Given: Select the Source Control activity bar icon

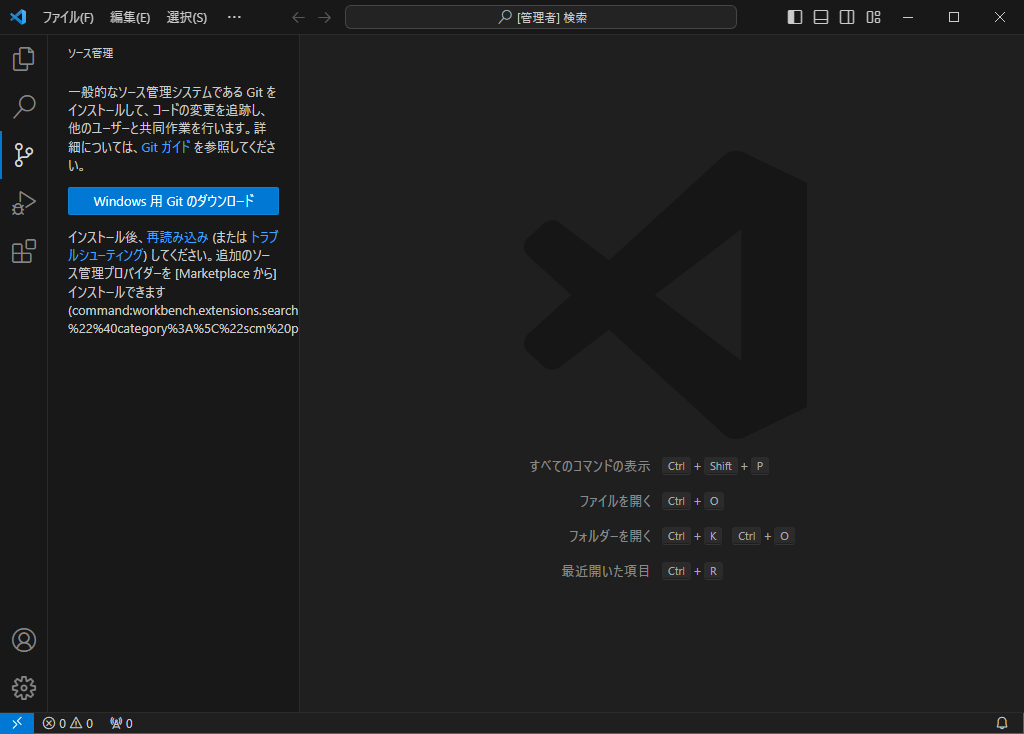Looking at the screenshot, I should coord(24,155).
